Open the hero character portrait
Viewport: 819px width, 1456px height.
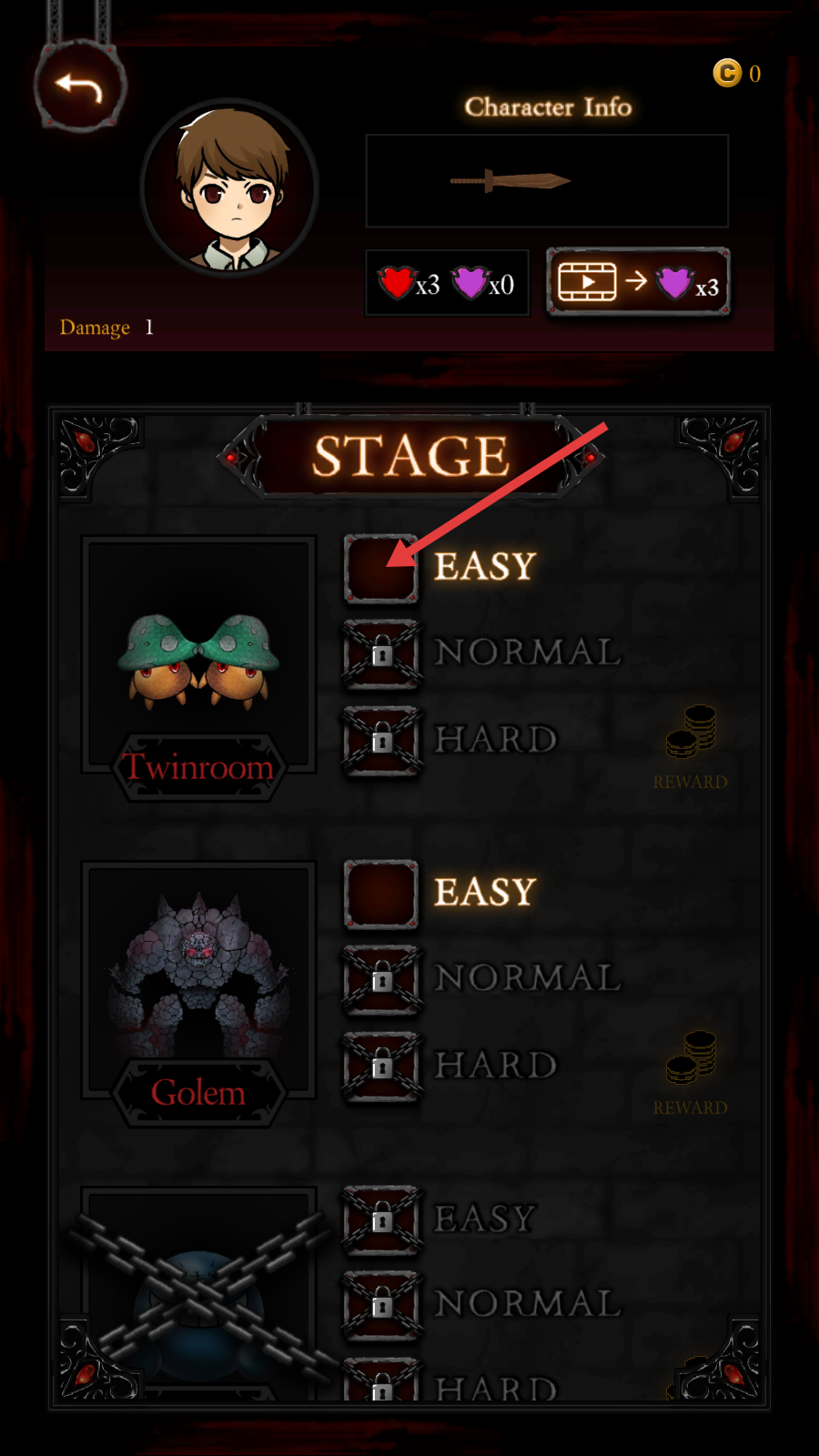[229, 187]
